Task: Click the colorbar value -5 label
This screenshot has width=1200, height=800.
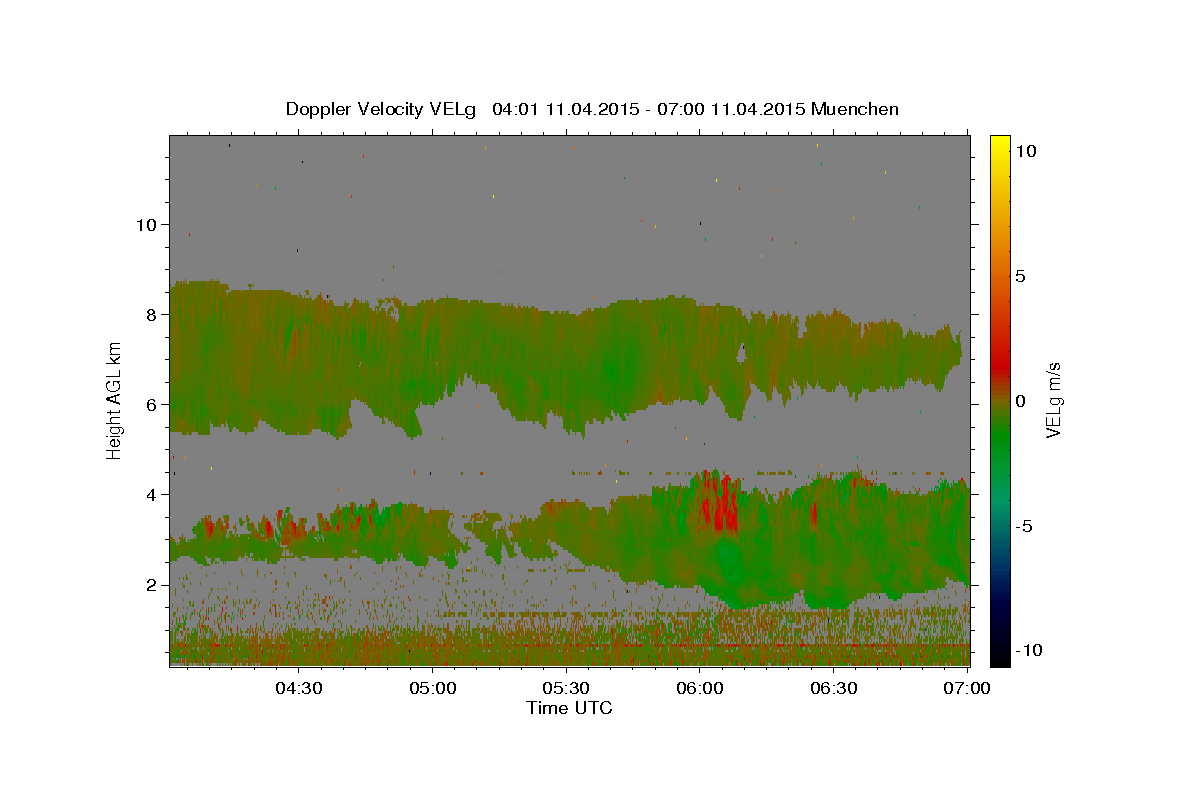Action: tap(1024, 526)
